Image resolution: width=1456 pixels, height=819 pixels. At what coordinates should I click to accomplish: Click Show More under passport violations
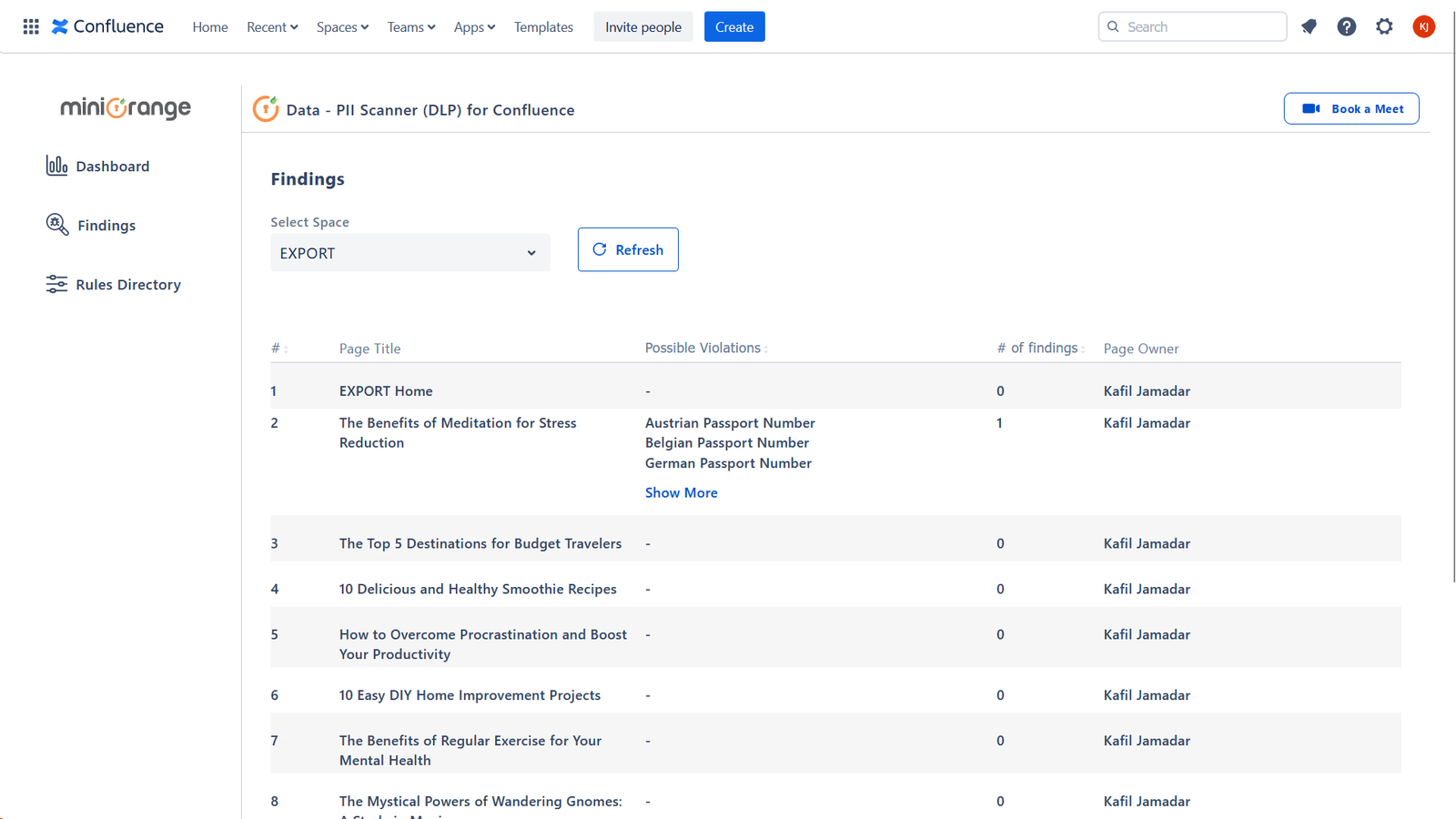[x=682, y=492]
